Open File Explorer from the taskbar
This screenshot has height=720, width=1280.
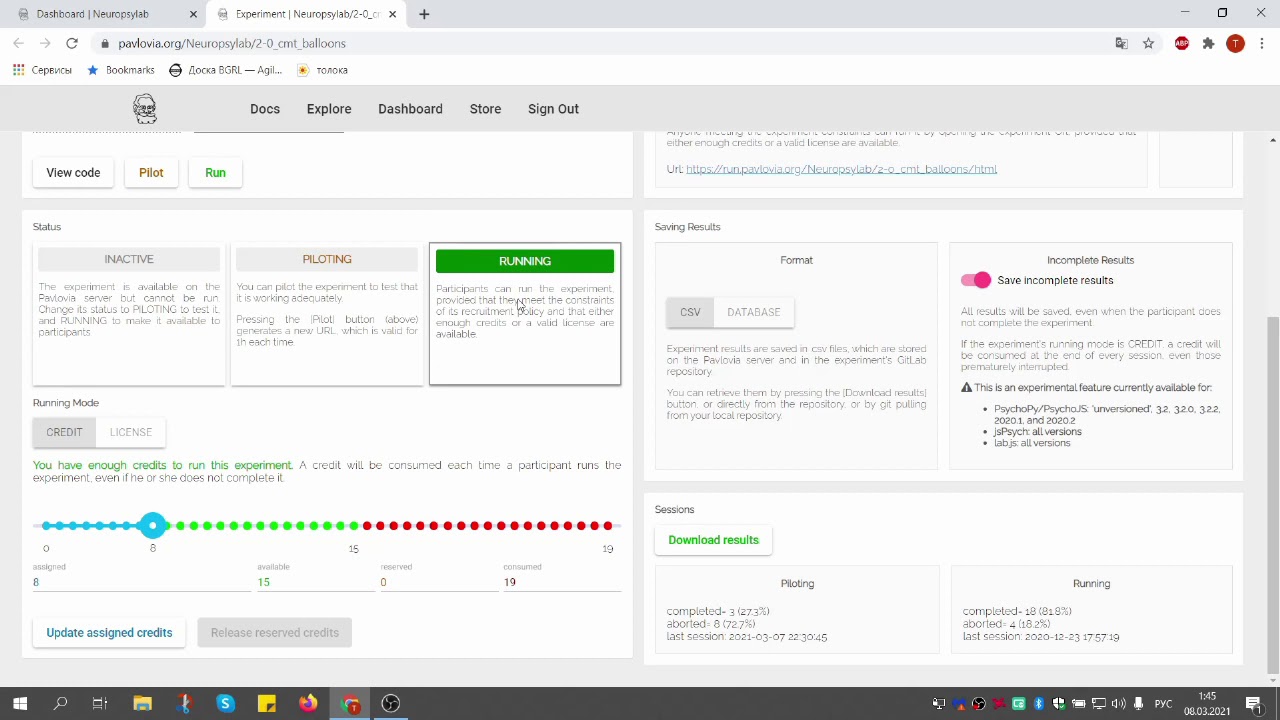point(142,703)
